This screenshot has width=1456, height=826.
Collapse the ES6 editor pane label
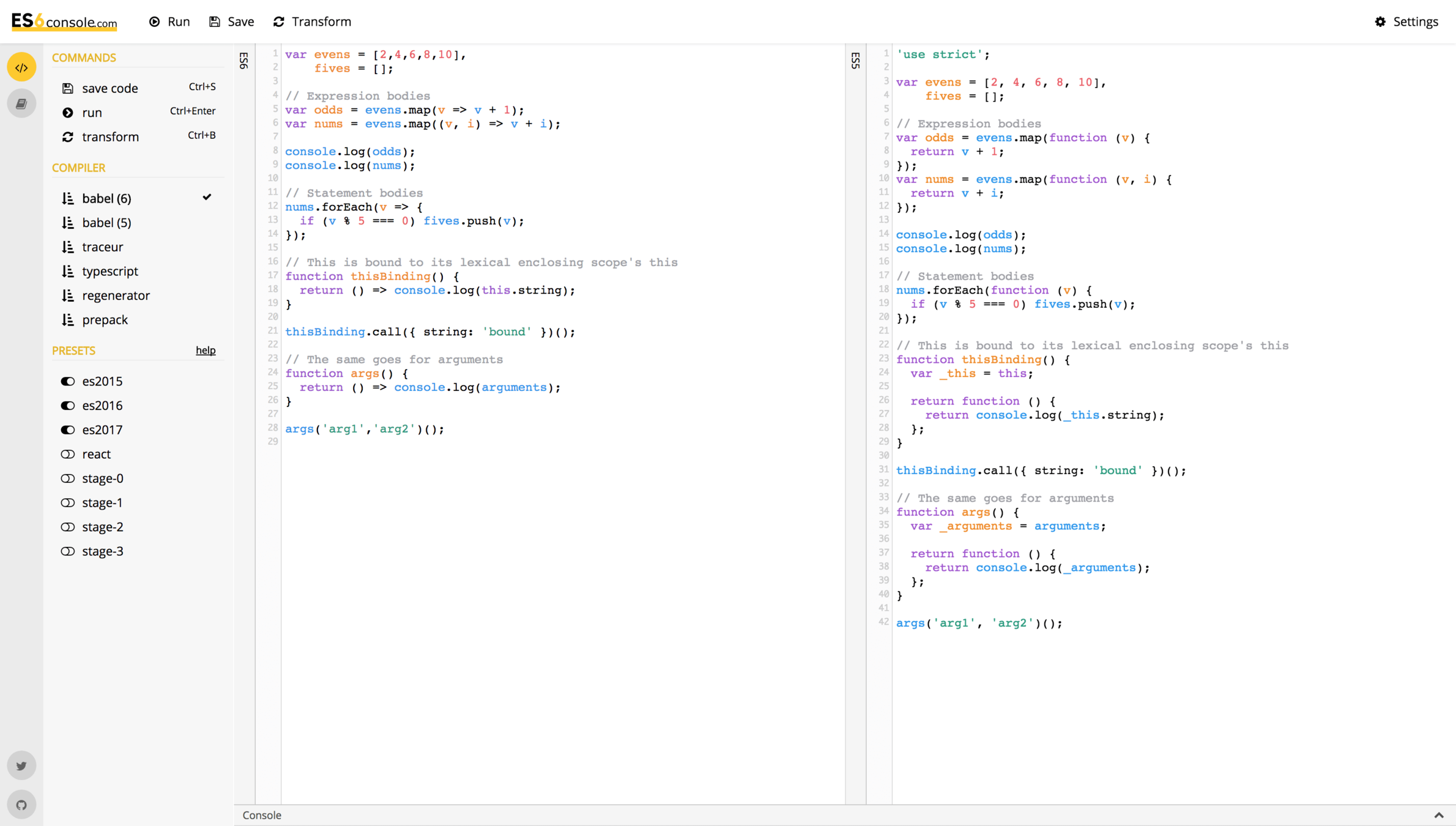(x=244, y=60)
